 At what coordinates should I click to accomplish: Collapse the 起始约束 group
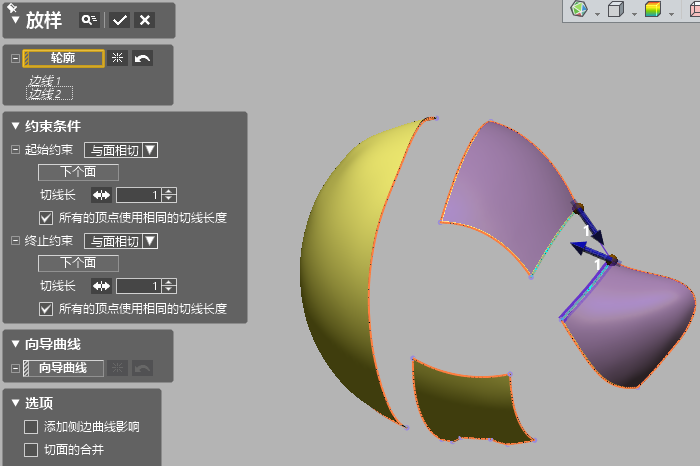15,150
